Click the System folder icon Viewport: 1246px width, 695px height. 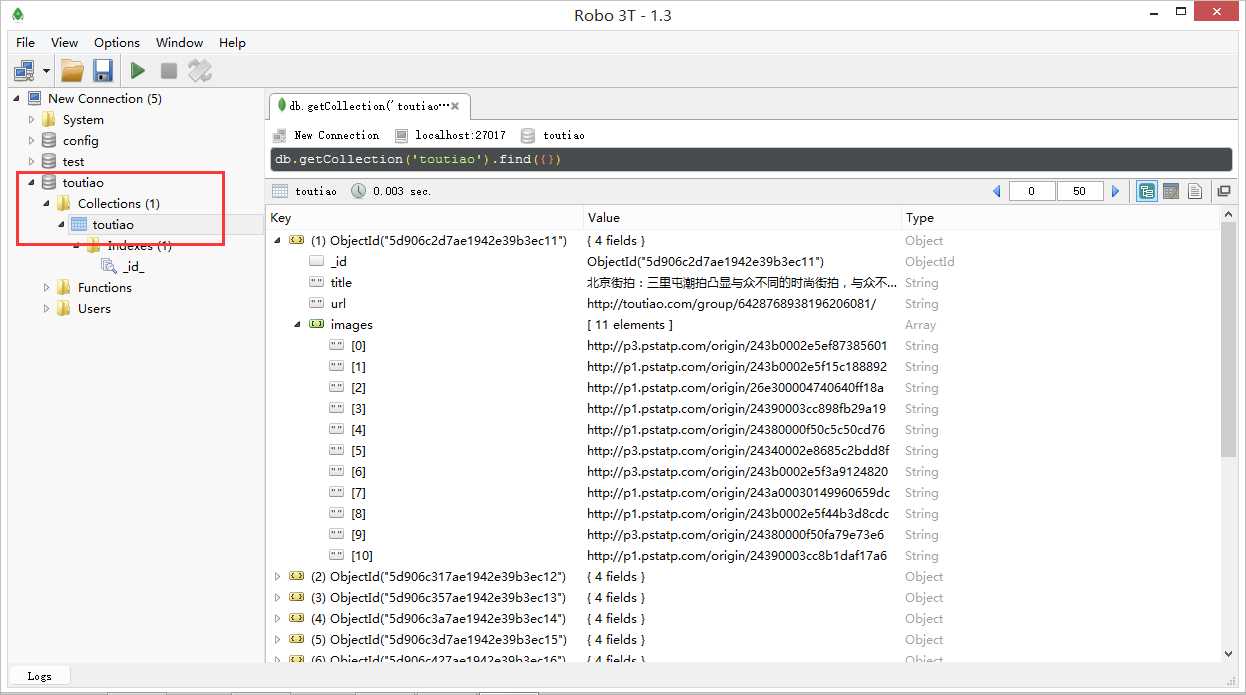tap(48, 119)
